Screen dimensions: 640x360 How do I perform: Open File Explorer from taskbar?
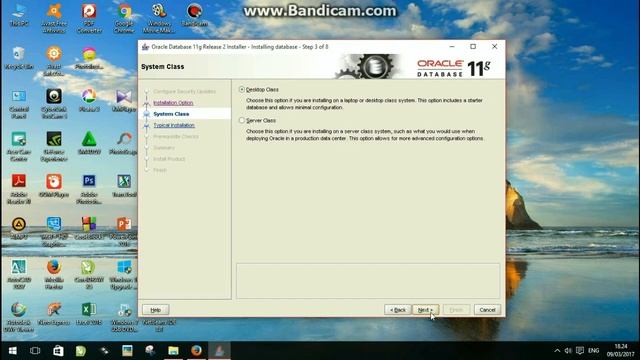click(x=173, y=351)
